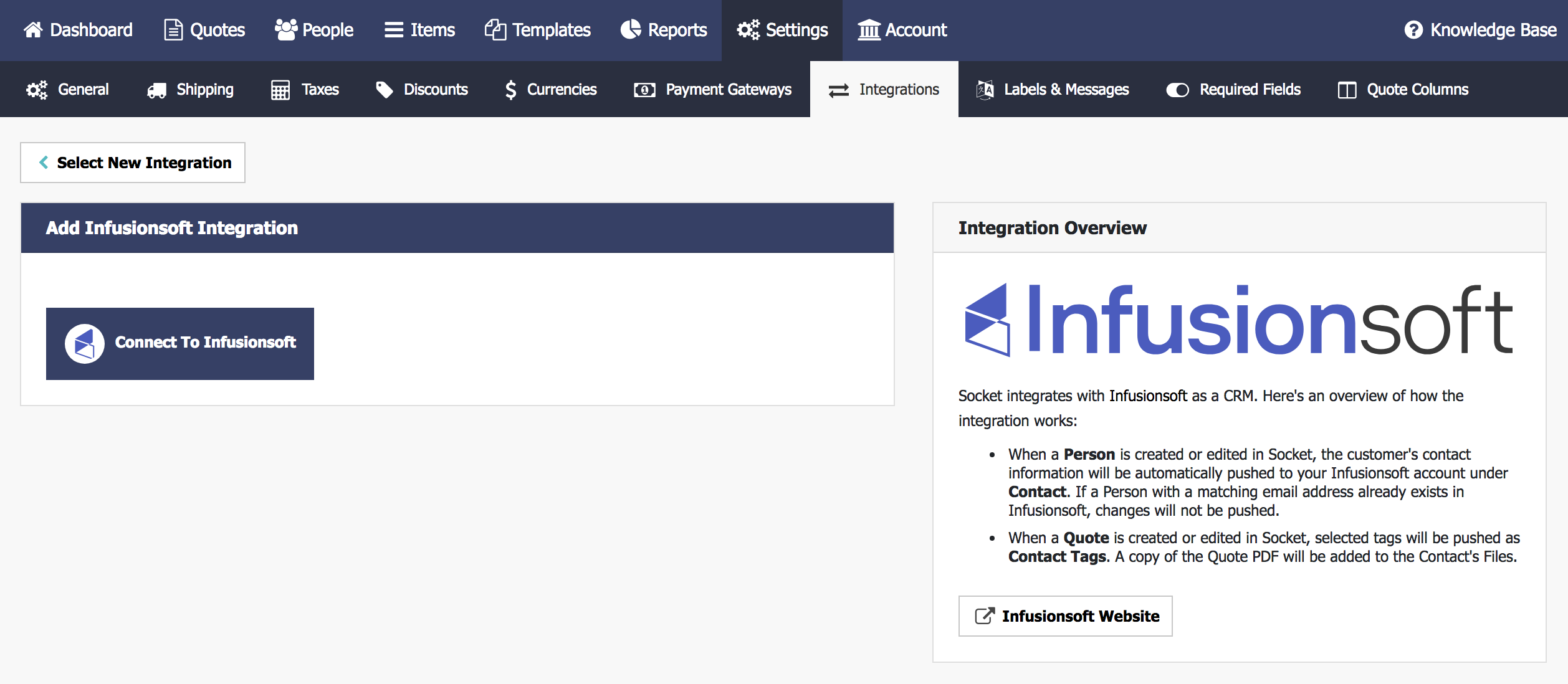Go back via Select New Integration button
The width and height of the screenshot is (1568, 684).
133,163
